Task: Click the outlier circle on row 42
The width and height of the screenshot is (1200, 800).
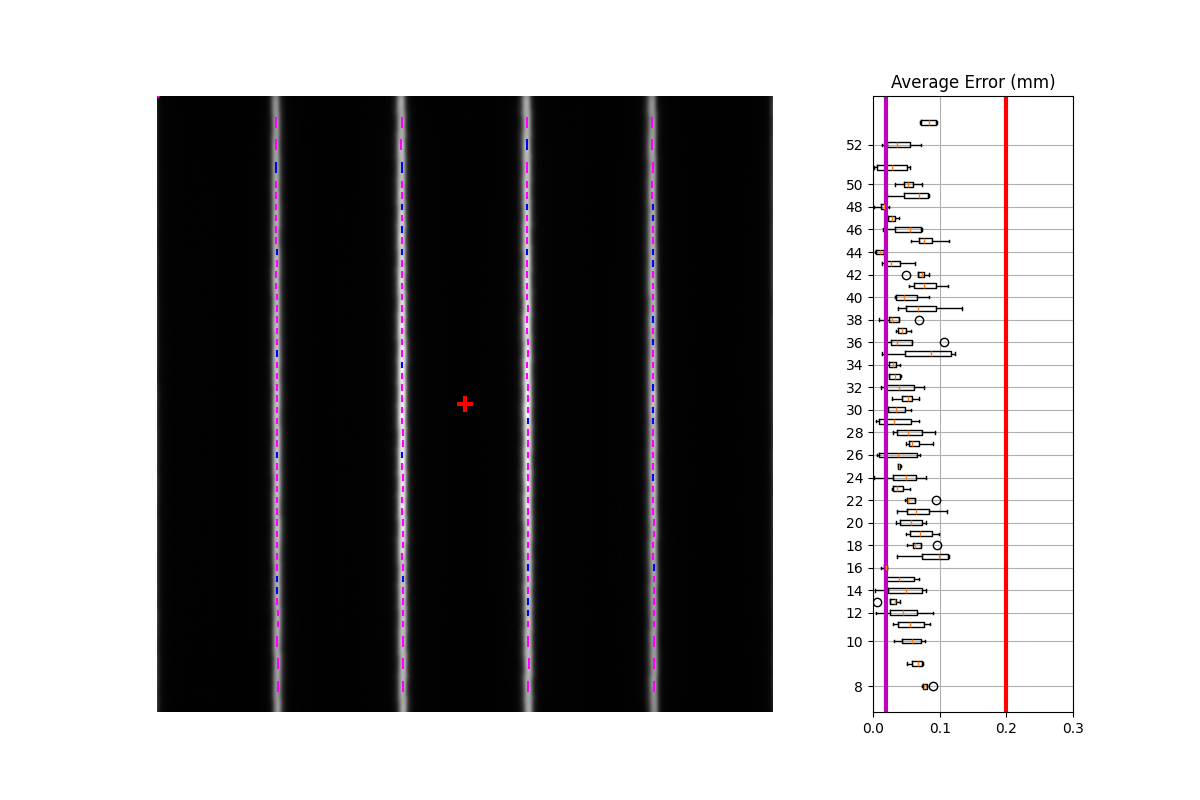Action: coord(906,275)
